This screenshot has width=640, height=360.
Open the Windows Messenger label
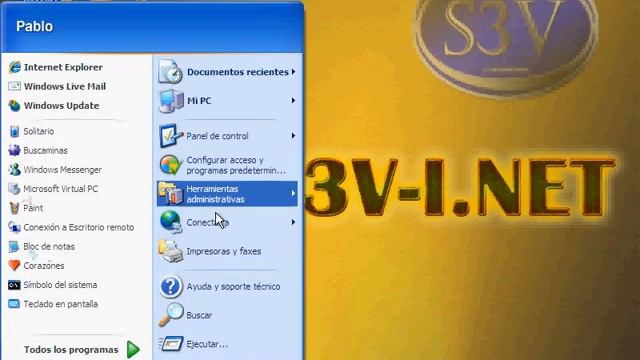pos(62,170)
